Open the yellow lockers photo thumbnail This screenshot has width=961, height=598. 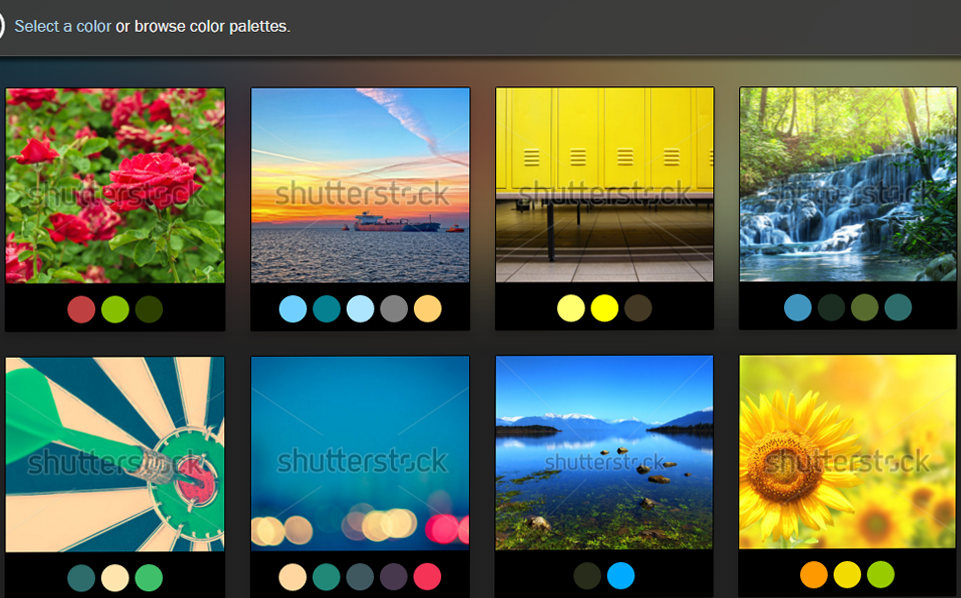tap(604, 185)
